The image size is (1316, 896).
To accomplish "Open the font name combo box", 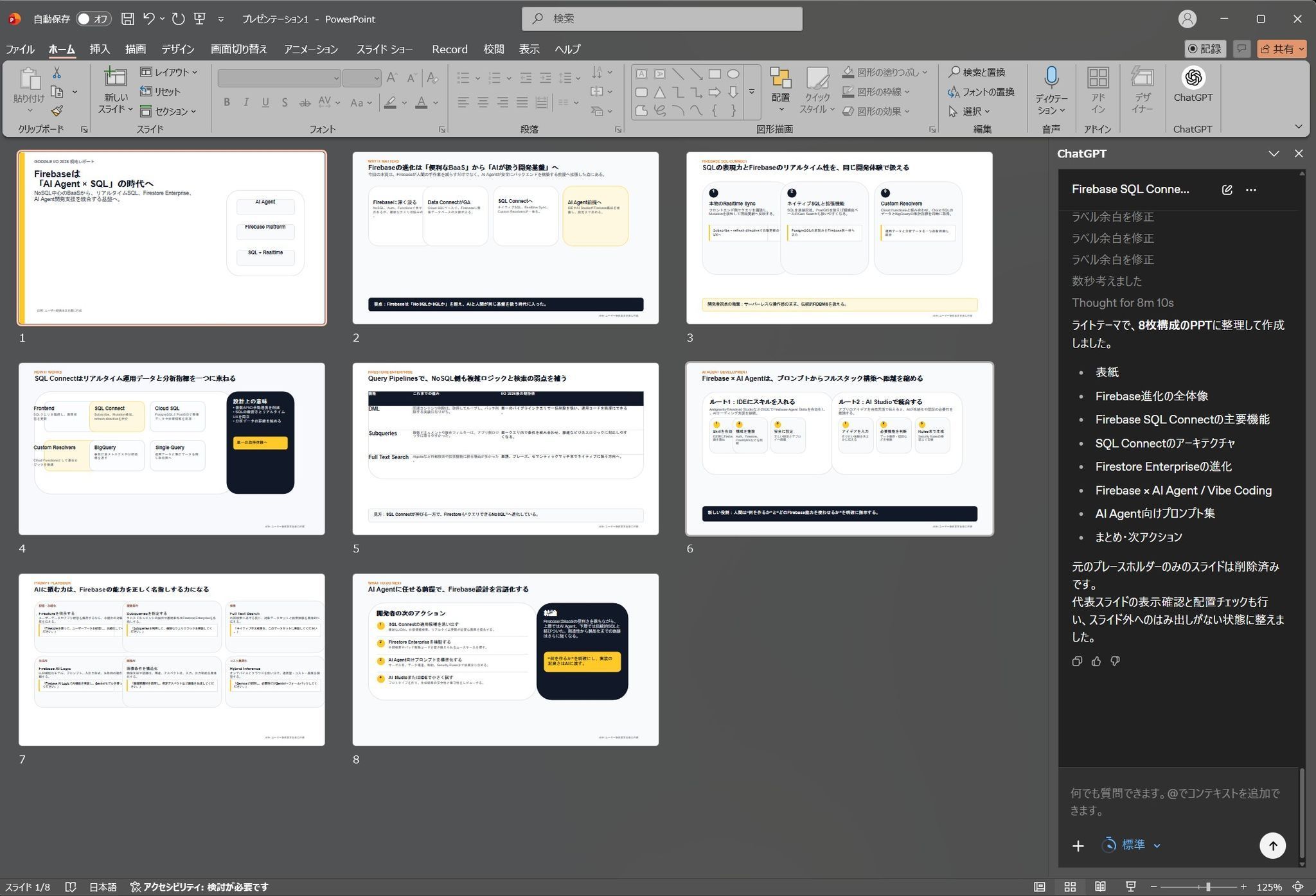I will click(279, 78).
